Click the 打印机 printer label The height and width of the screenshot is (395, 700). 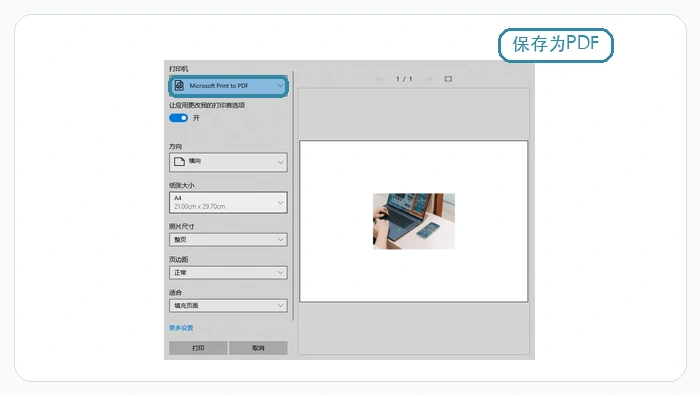[179, 69]
